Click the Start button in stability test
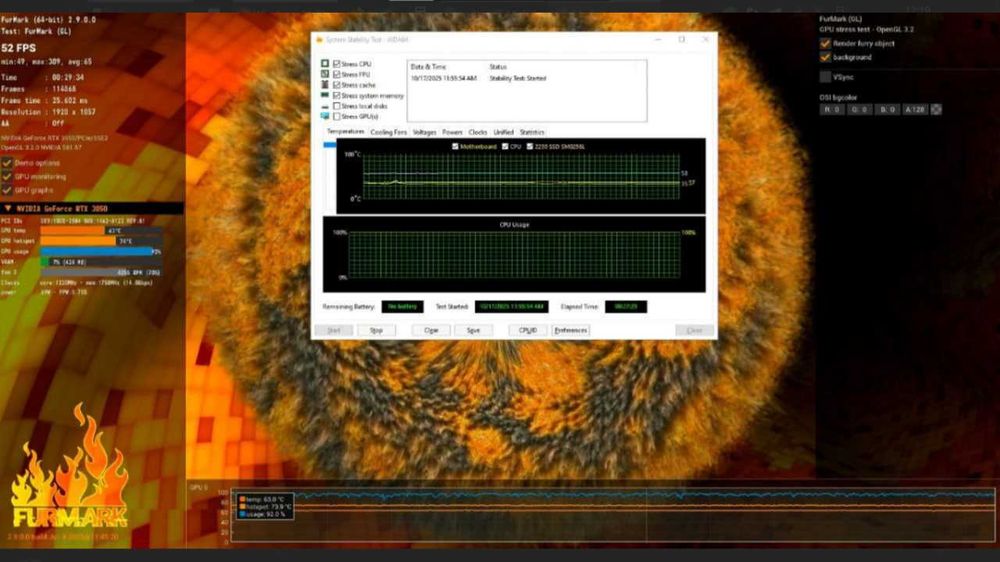Image resolution: width=1000 pixels, height=562 pixels. click(334, 330)
